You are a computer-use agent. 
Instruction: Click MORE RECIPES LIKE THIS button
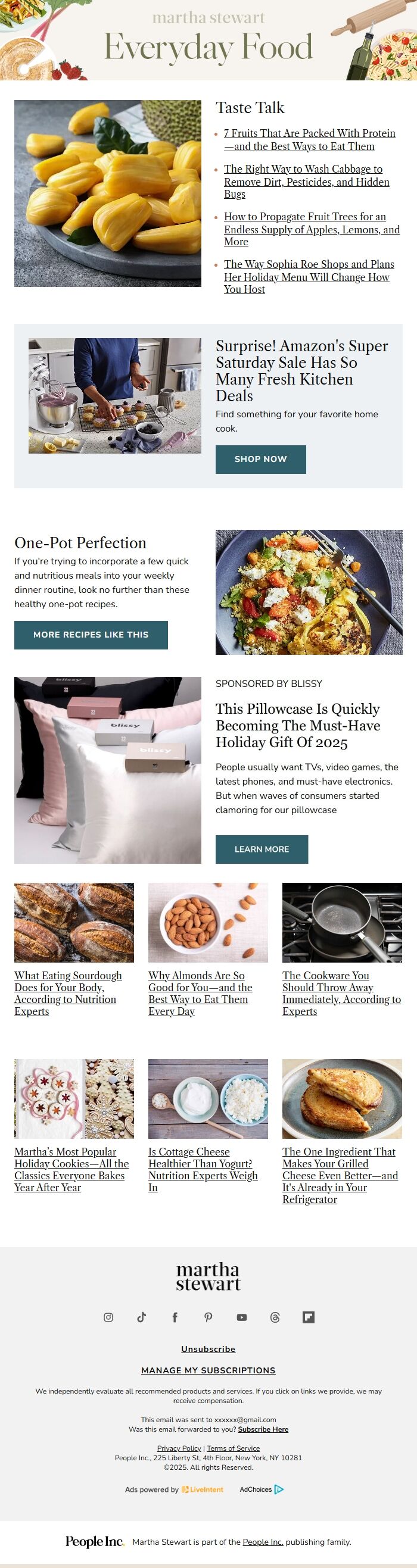click(91, 634)
